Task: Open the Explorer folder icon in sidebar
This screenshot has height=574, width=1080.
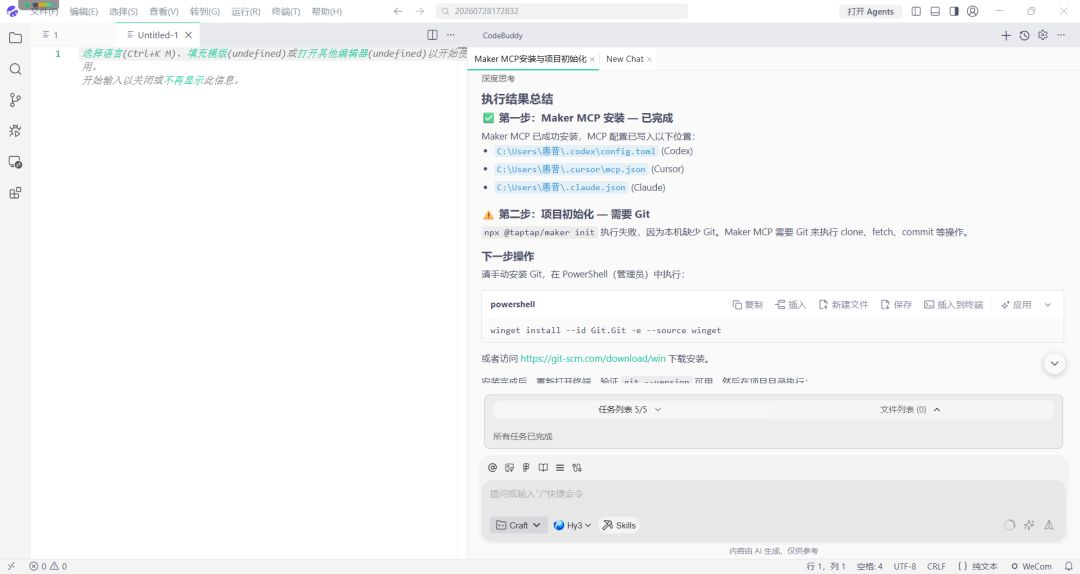Action: (x=15, y=38)
